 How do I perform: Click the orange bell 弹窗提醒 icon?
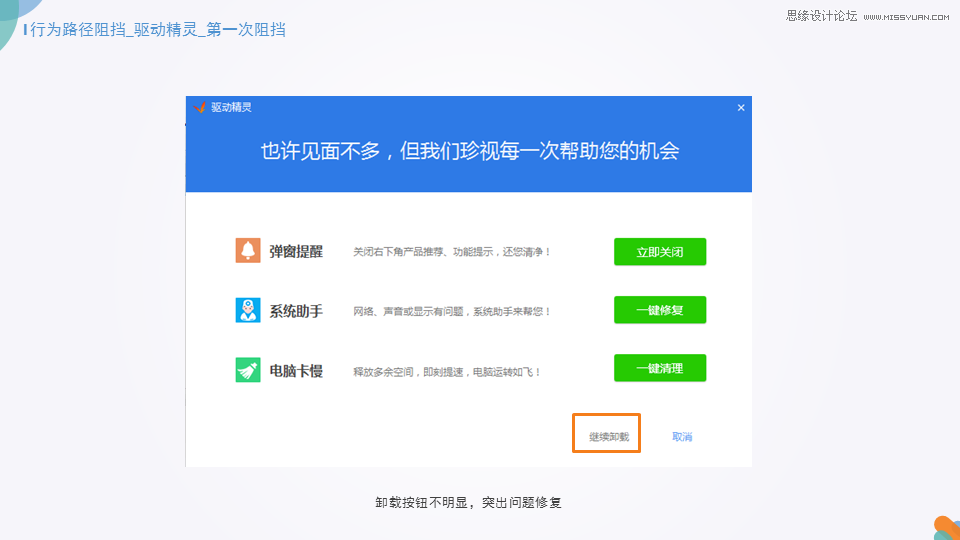[248, 250]
